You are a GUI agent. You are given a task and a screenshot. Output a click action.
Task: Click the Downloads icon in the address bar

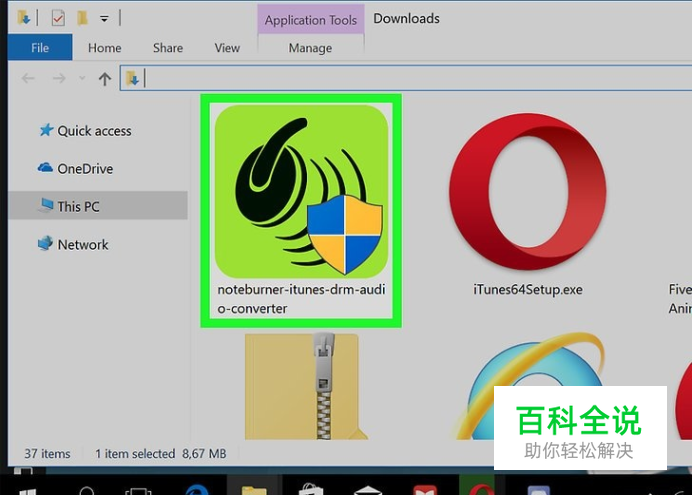pyautogui.click(x=132, y=78)
